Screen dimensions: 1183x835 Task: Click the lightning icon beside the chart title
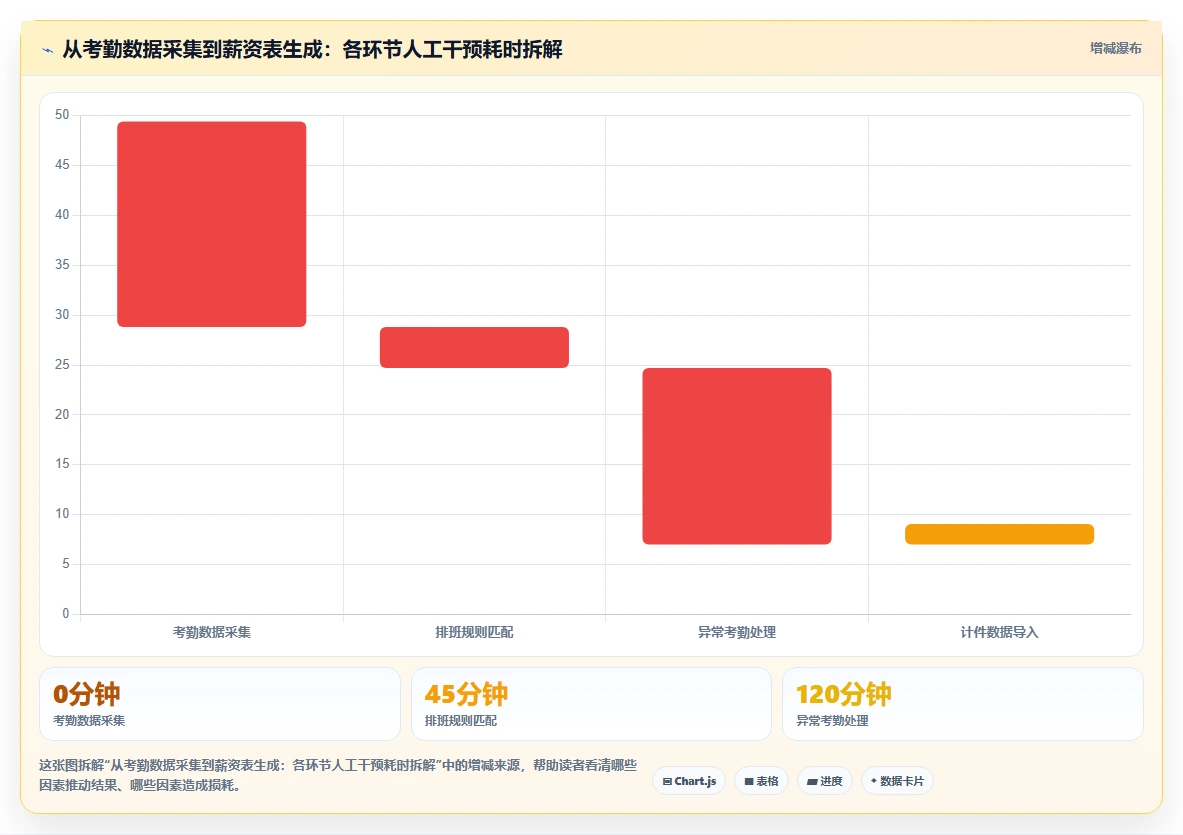click(48, 51)
